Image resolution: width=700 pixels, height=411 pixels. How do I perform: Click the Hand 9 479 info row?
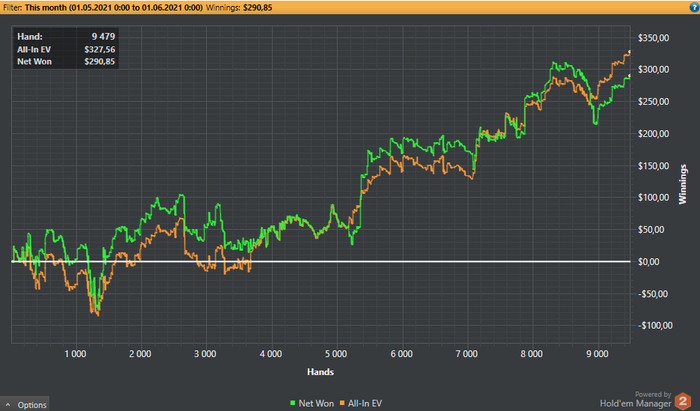tap(66, 37)
